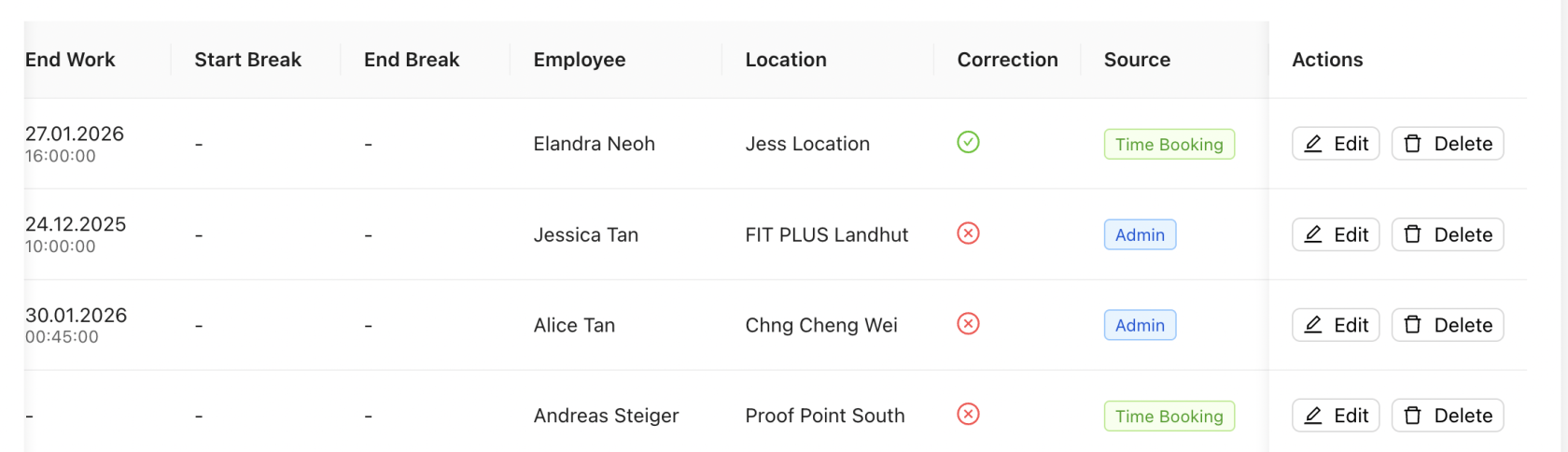1568x452 pixels.
Task: Edit the Andreas Steiger time entry
Action: pos(1336,416)
